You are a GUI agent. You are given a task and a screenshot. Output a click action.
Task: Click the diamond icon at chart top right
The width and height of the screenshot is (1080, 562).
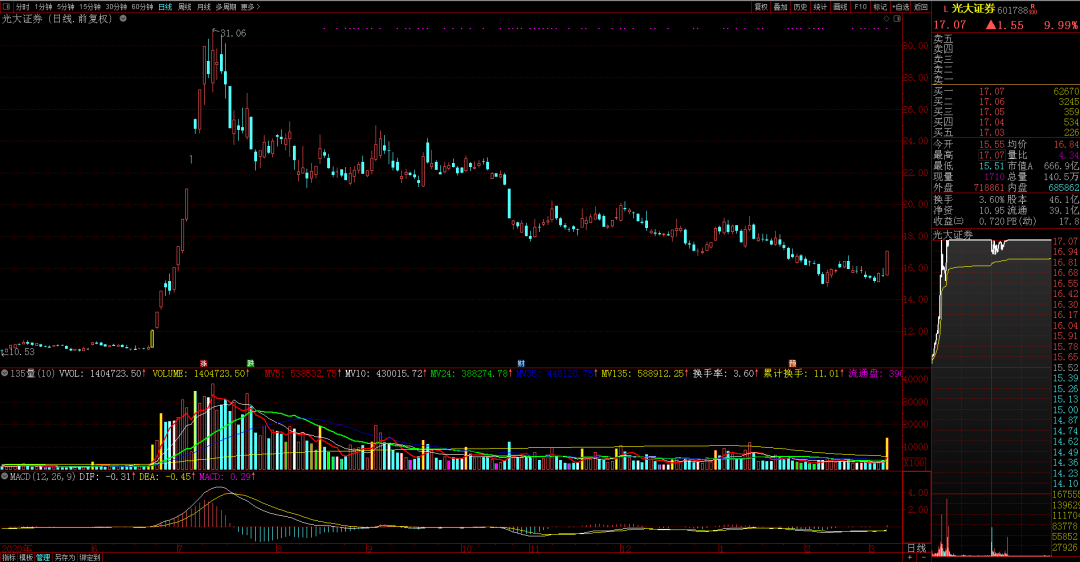pos(886,19)
